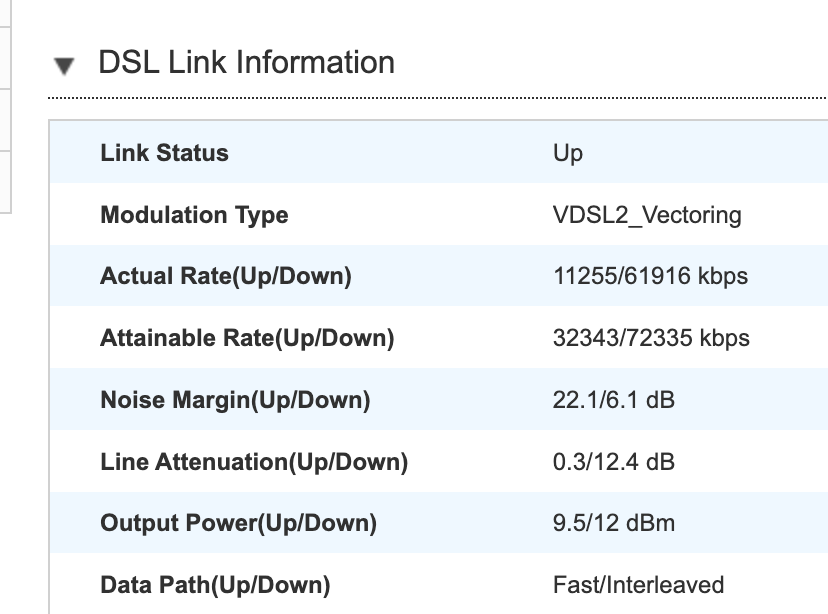The height and width of the screenshot is (614, 828).
Task: Click the partially visible left sidebar panel
Action: [x=5, y=106]
